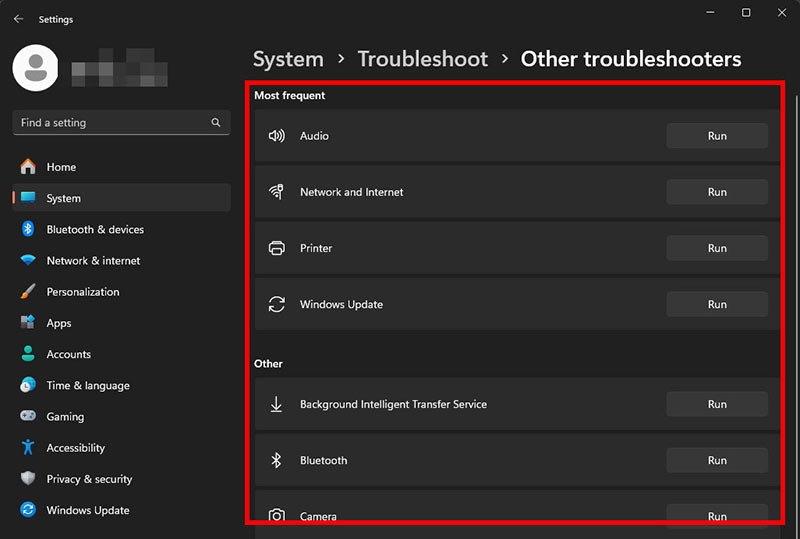Run the Bluetooth troubleshooter
The width and height of the screenshot is (800, 539).
tap(717, 460)
